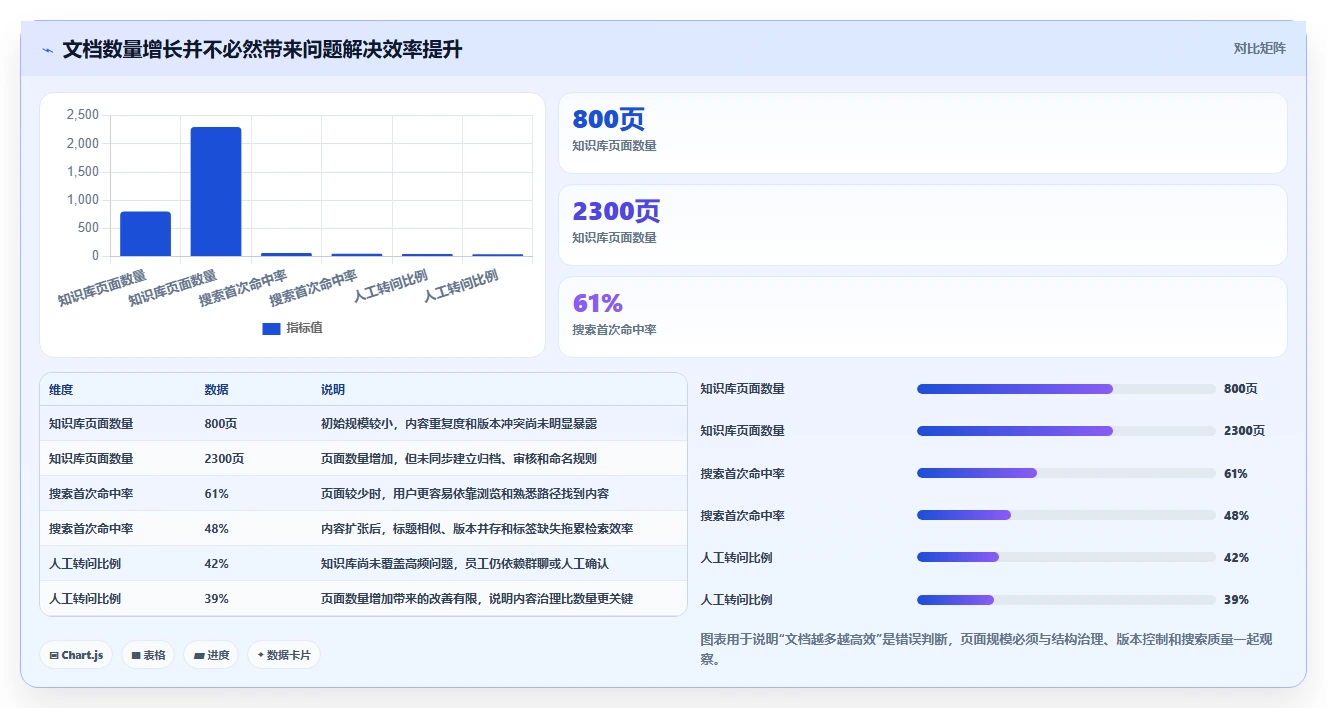Click the 800页 cell in the table
Screen dimensions: 1327x708
220,424
